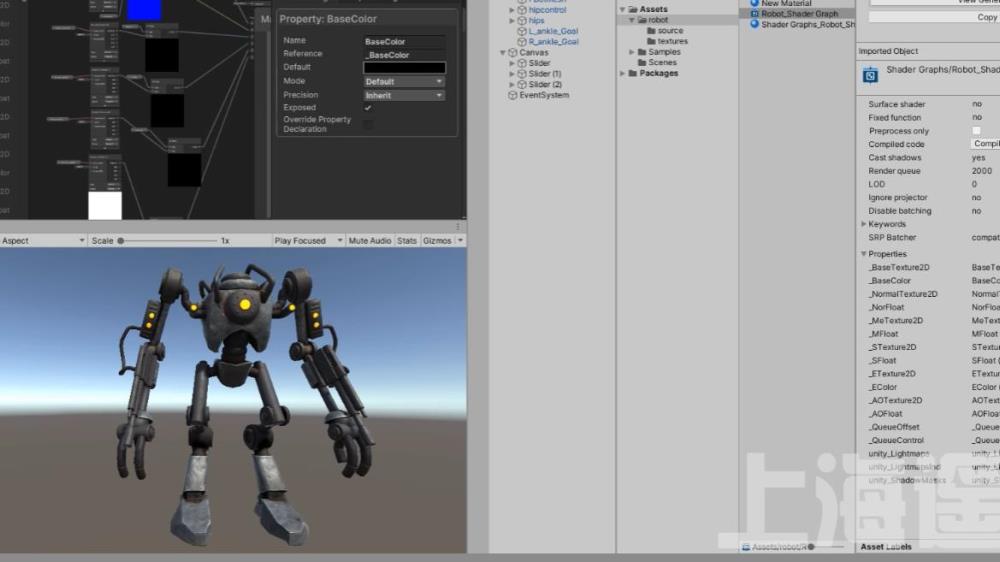
Task: Select the _EColor property row
Action: tap(929, 387)
